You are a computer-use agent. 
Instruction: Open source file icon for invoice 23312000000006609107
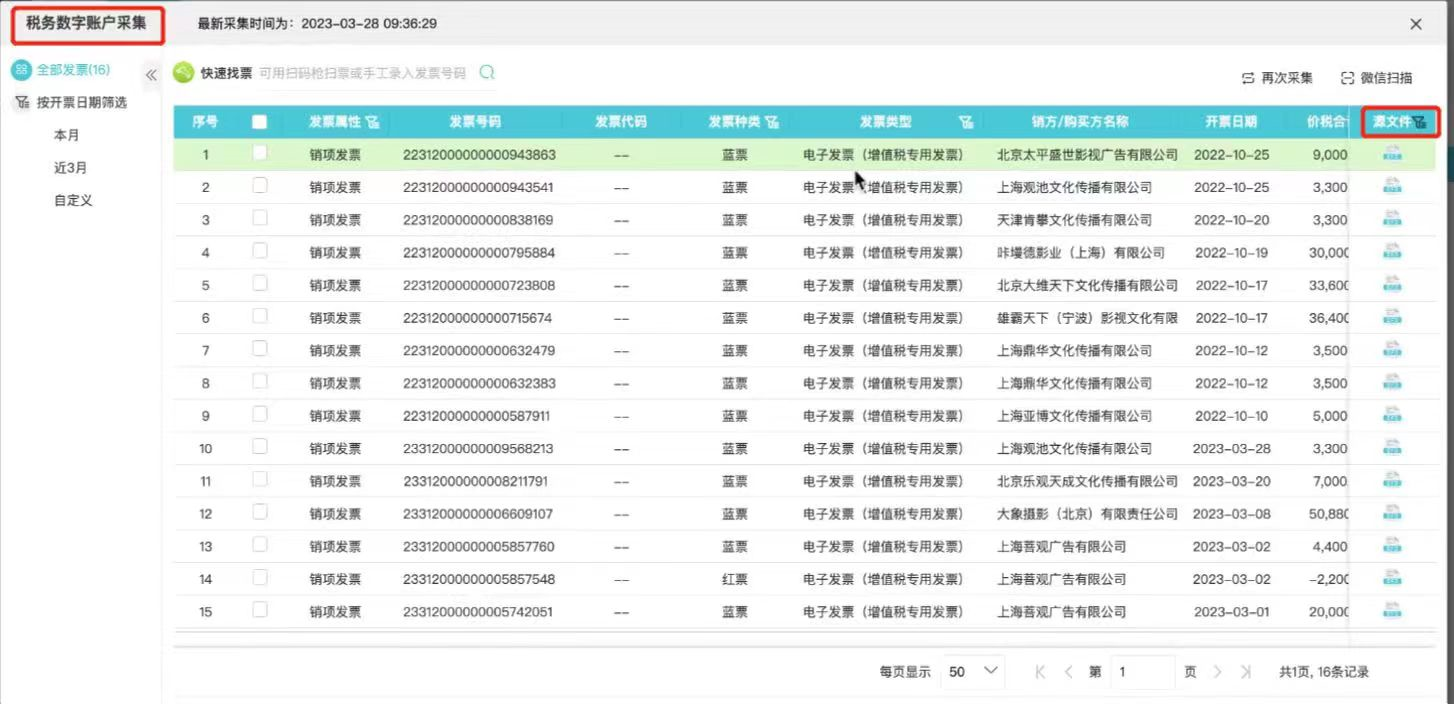(x=1392, y=514)
